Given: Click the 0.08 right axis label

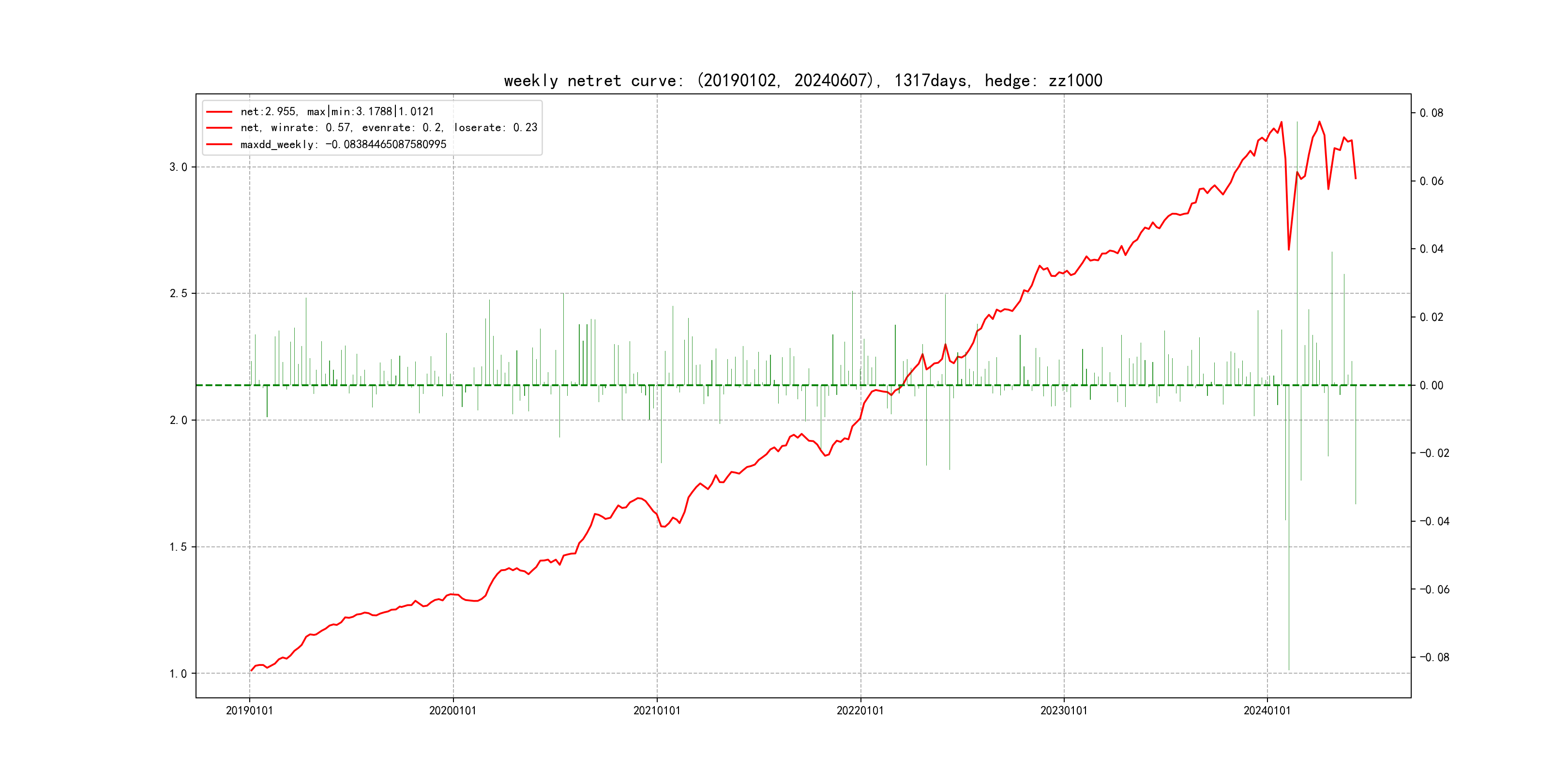Looking at the screenshot, I should pos(1431,113).
